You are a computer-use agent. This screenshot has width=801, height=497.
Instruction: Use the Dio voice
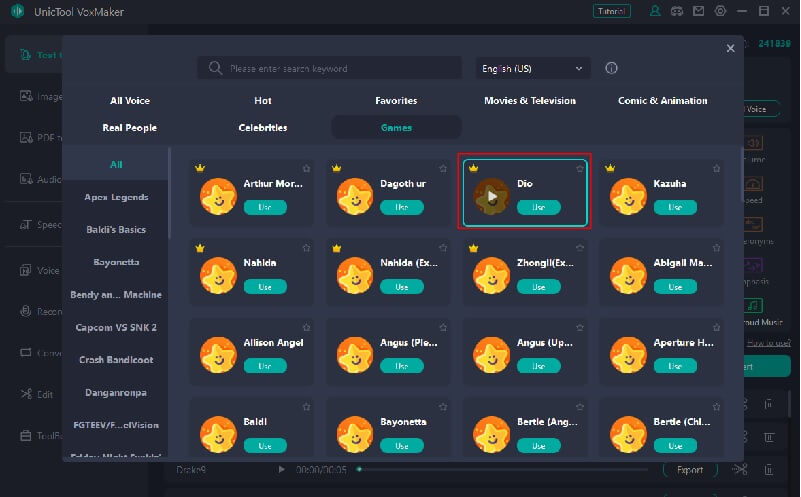pos(538,207)
